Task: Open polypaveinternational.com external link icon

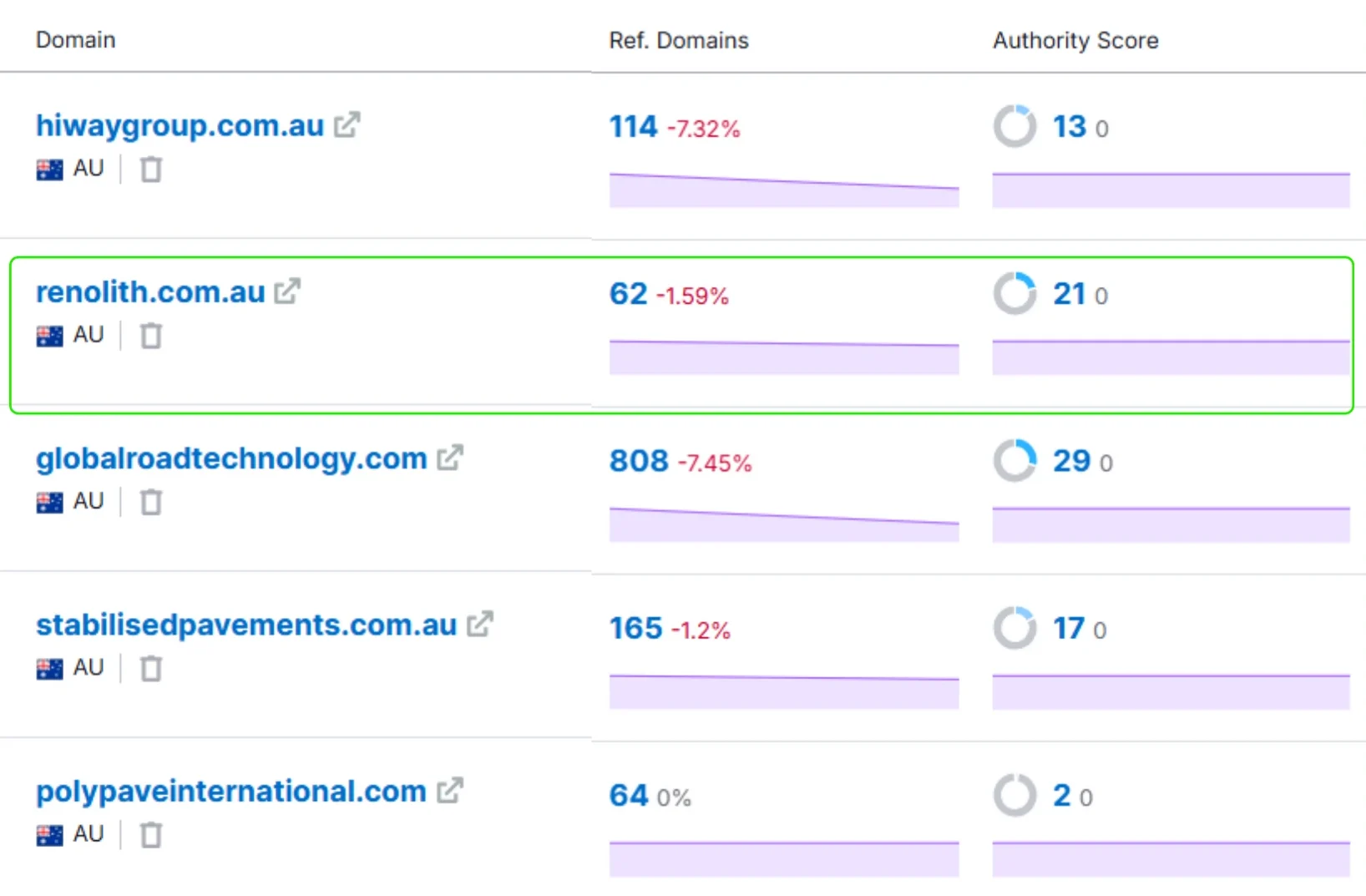Action: point(450,791)
